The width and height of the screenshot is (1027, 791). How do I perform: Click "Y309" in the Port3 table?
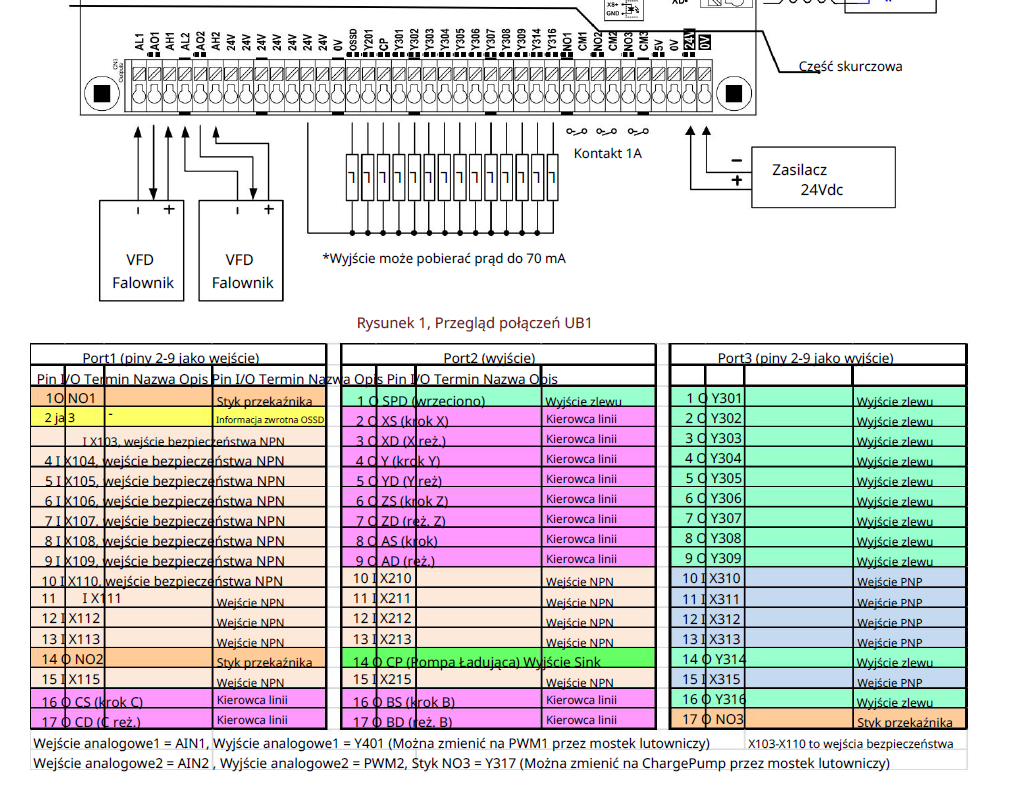(726, 558)
